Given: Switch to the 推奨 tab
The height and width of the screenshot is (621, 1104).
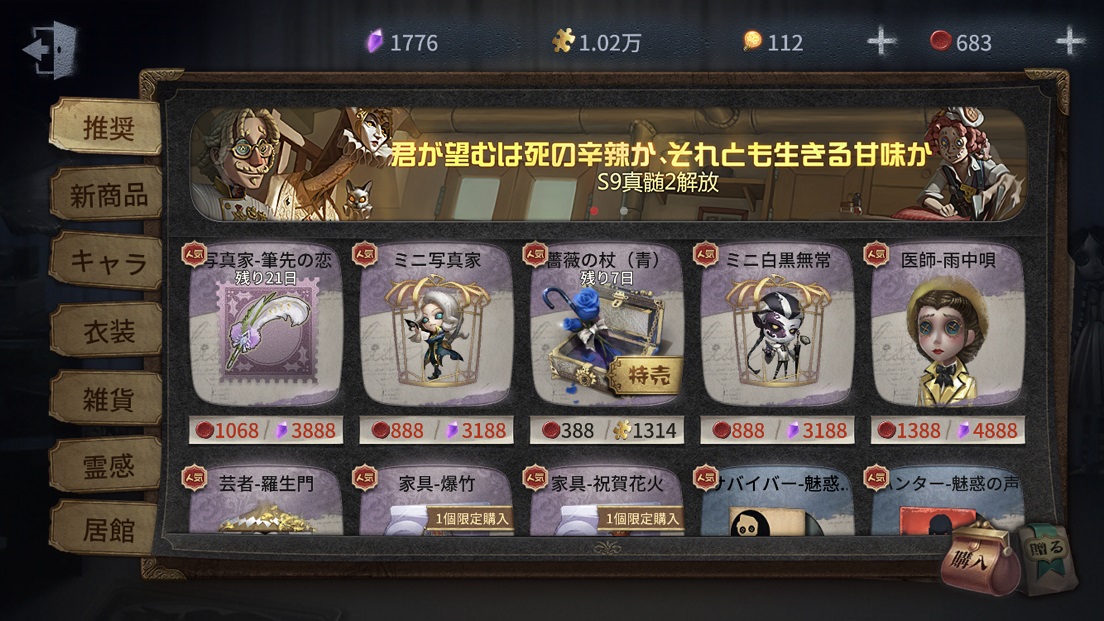Looking at the screenshot, I should 107,127.
